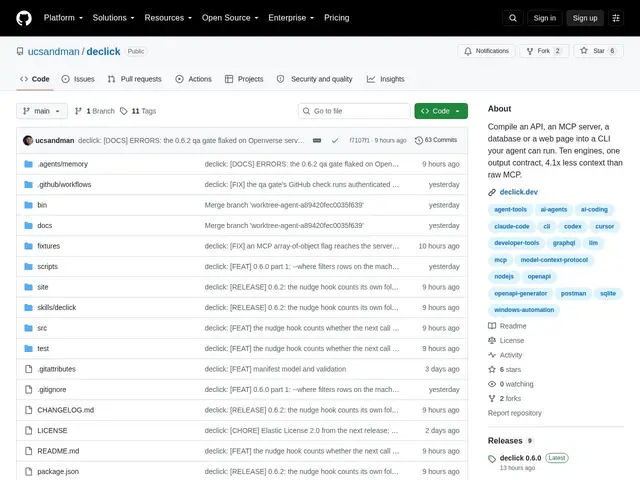
Task: Click the pulse icon beside Activity
Action: (492, 355)
